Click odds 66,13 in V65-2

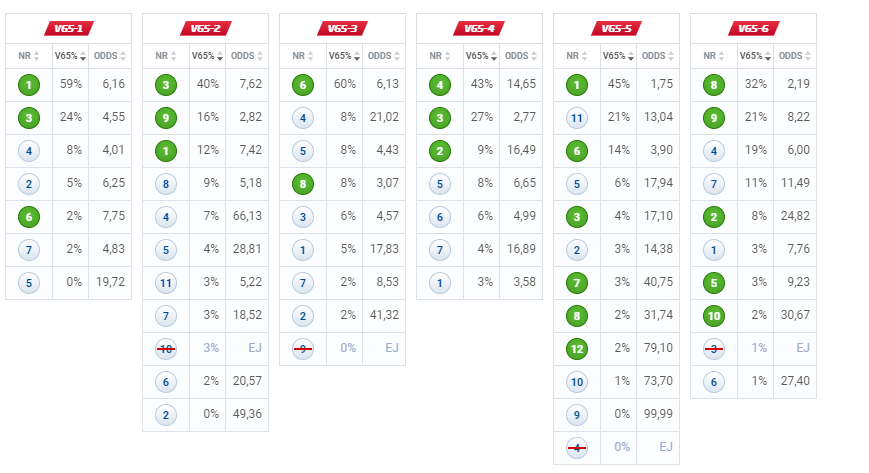[247, 216]
